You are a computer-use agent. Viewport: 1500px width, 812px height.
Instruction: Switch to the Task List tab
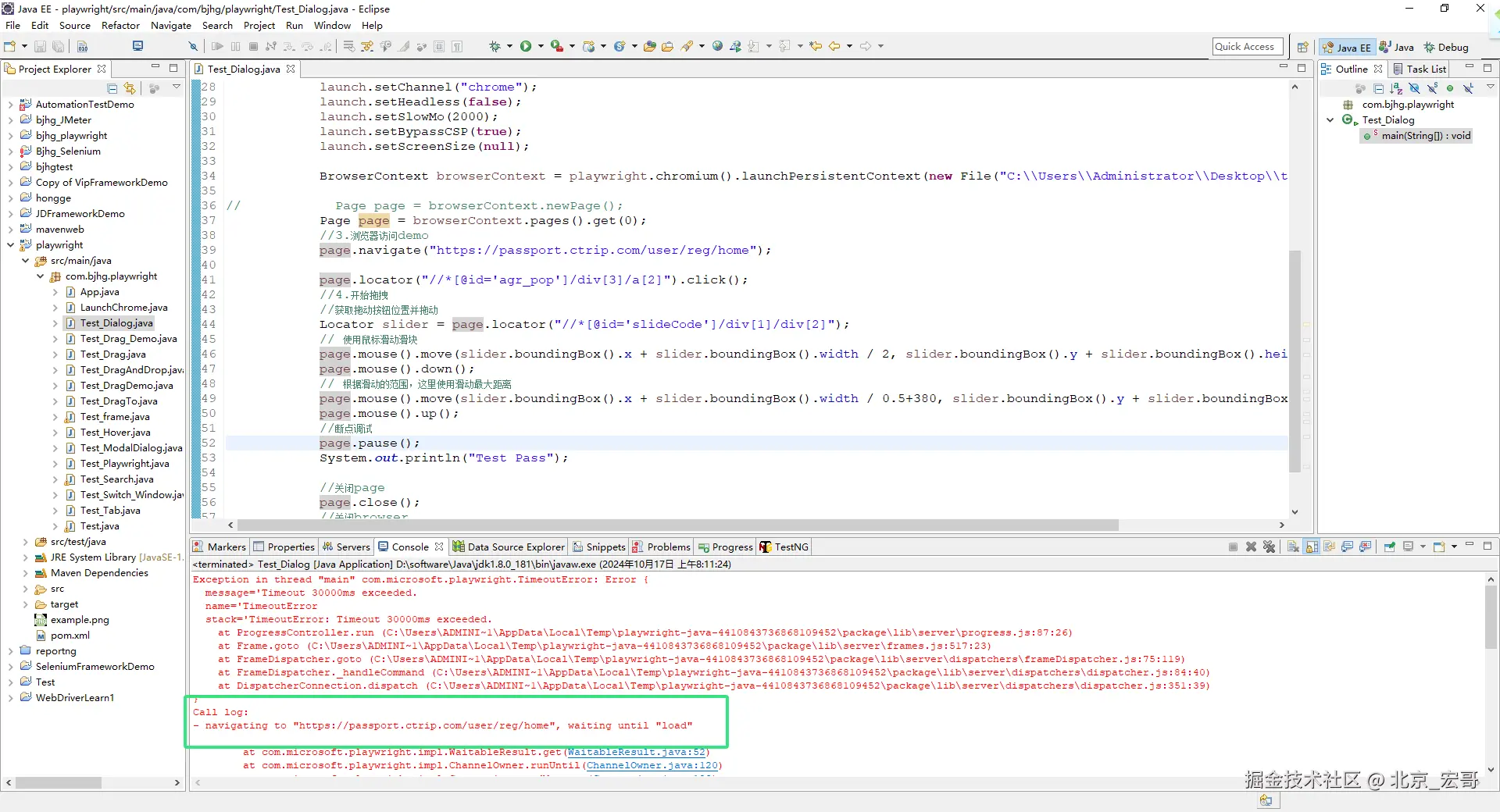coord(1420,69)
